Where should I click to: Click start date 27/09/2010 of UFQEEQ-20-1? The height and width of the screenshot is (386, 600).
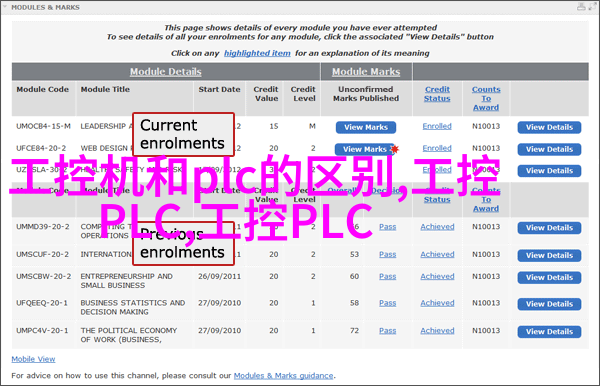click(219, 303)
